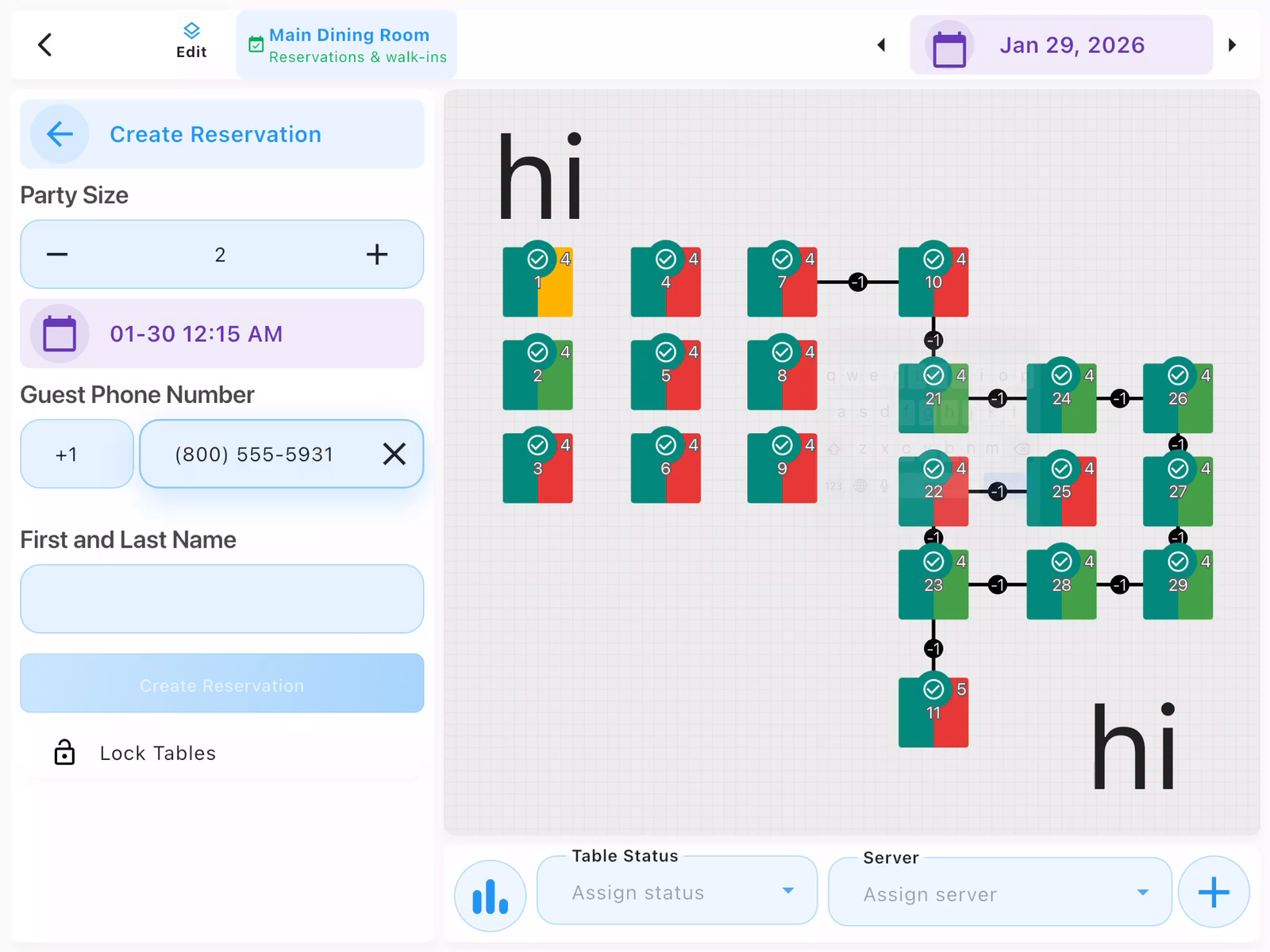The width and height of the screenshot is (1270, 952).
Task: Go to the previous day arrow
Action: [881, 45]
